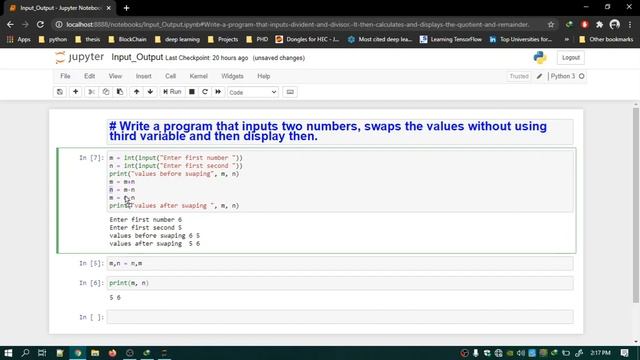Run the selected cell
The image size is (640, 360).
click(x=172, y=92)
